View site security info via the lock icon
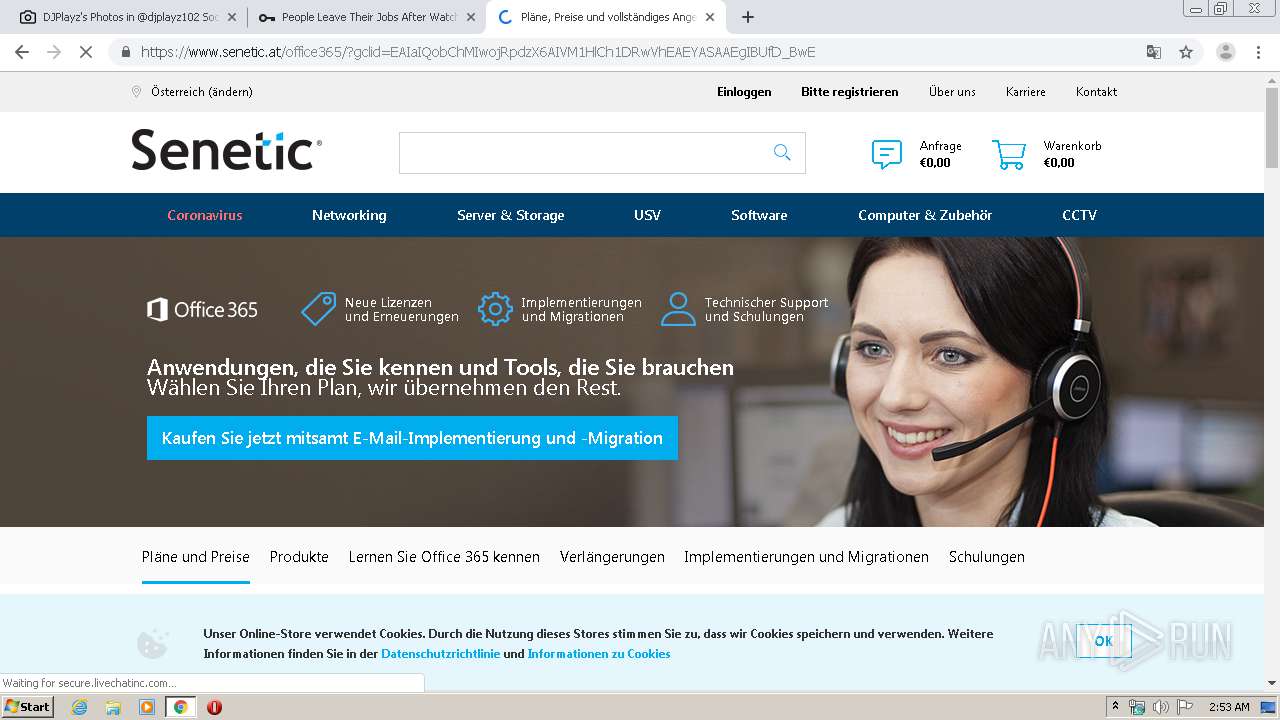Viewport: 1280px width, 720px height. point(125,52)
